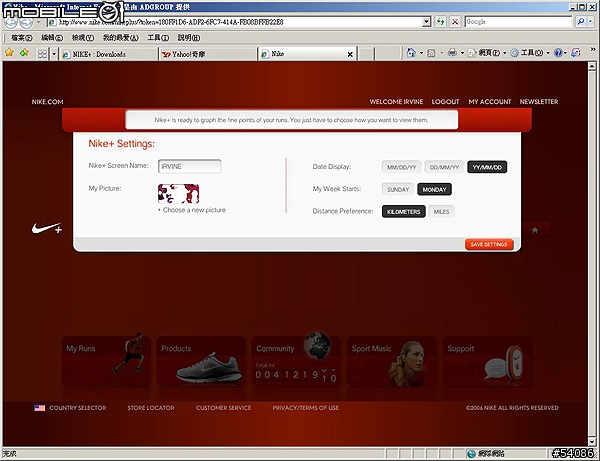Open MY ACCOUNT link
This screenshot has height=461, width=600.
(x=490, y=102)
